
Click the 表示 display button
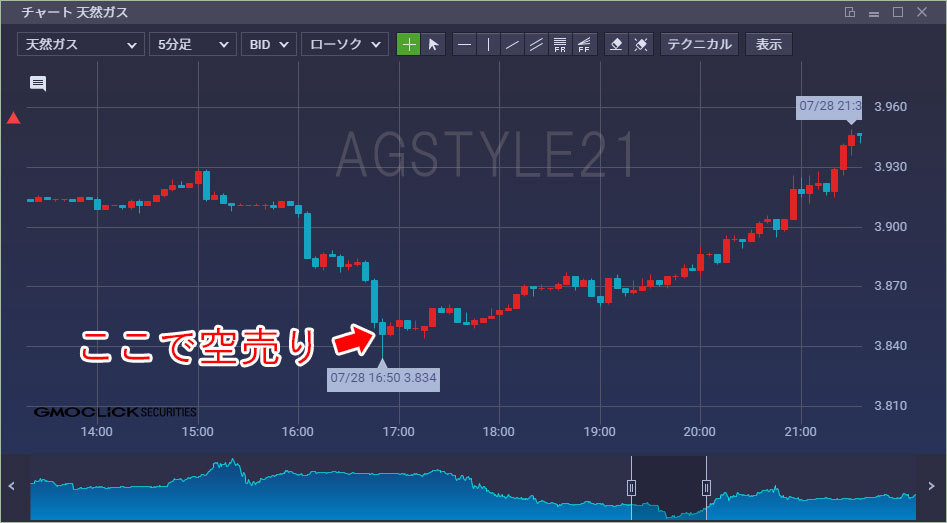pyautogui.click(x=769, y=44)
